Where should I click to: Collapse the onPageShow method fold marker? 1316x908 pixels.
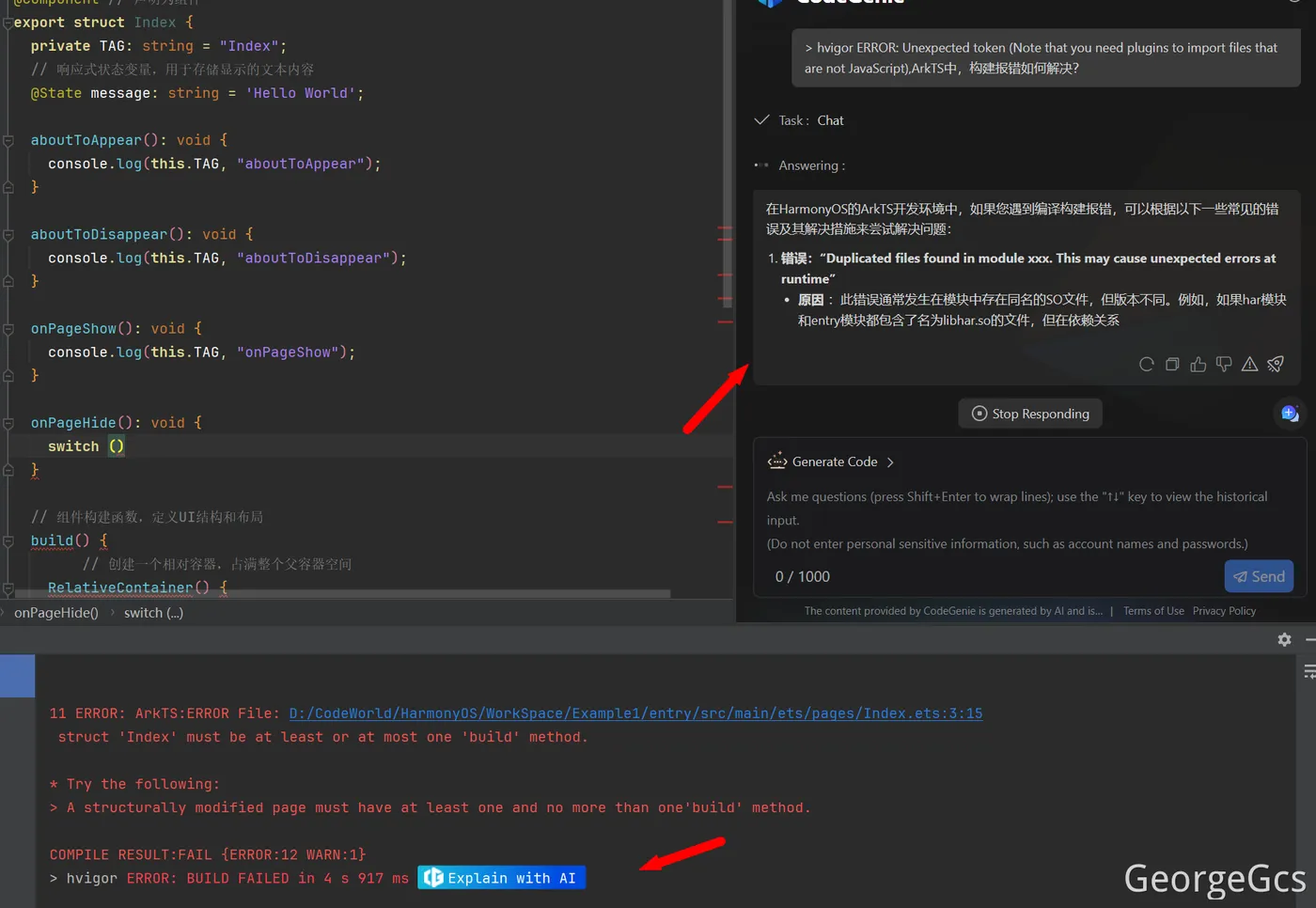8,328
